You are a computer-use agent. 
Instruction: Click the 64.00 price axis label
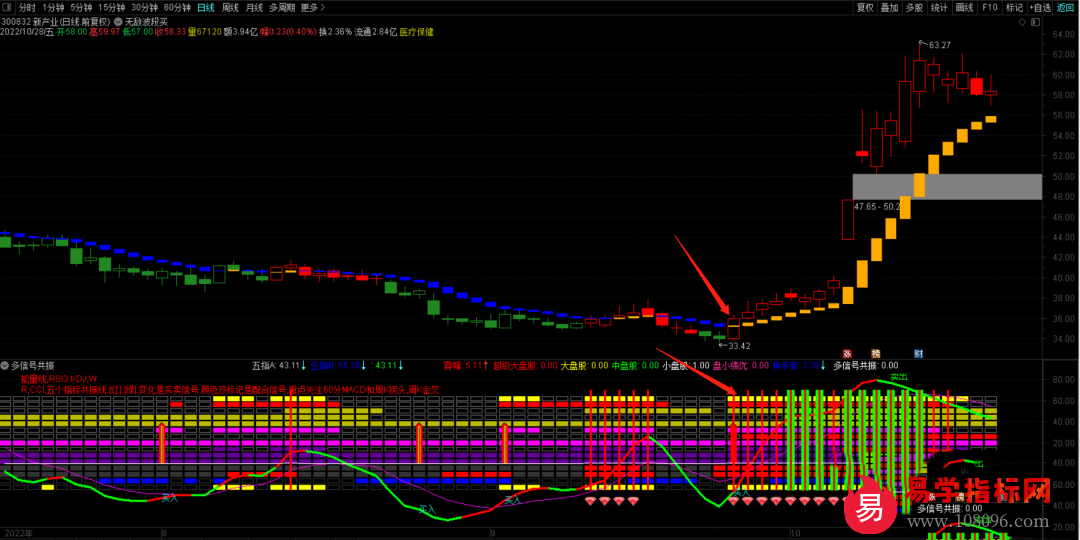tap(1061, 34)
